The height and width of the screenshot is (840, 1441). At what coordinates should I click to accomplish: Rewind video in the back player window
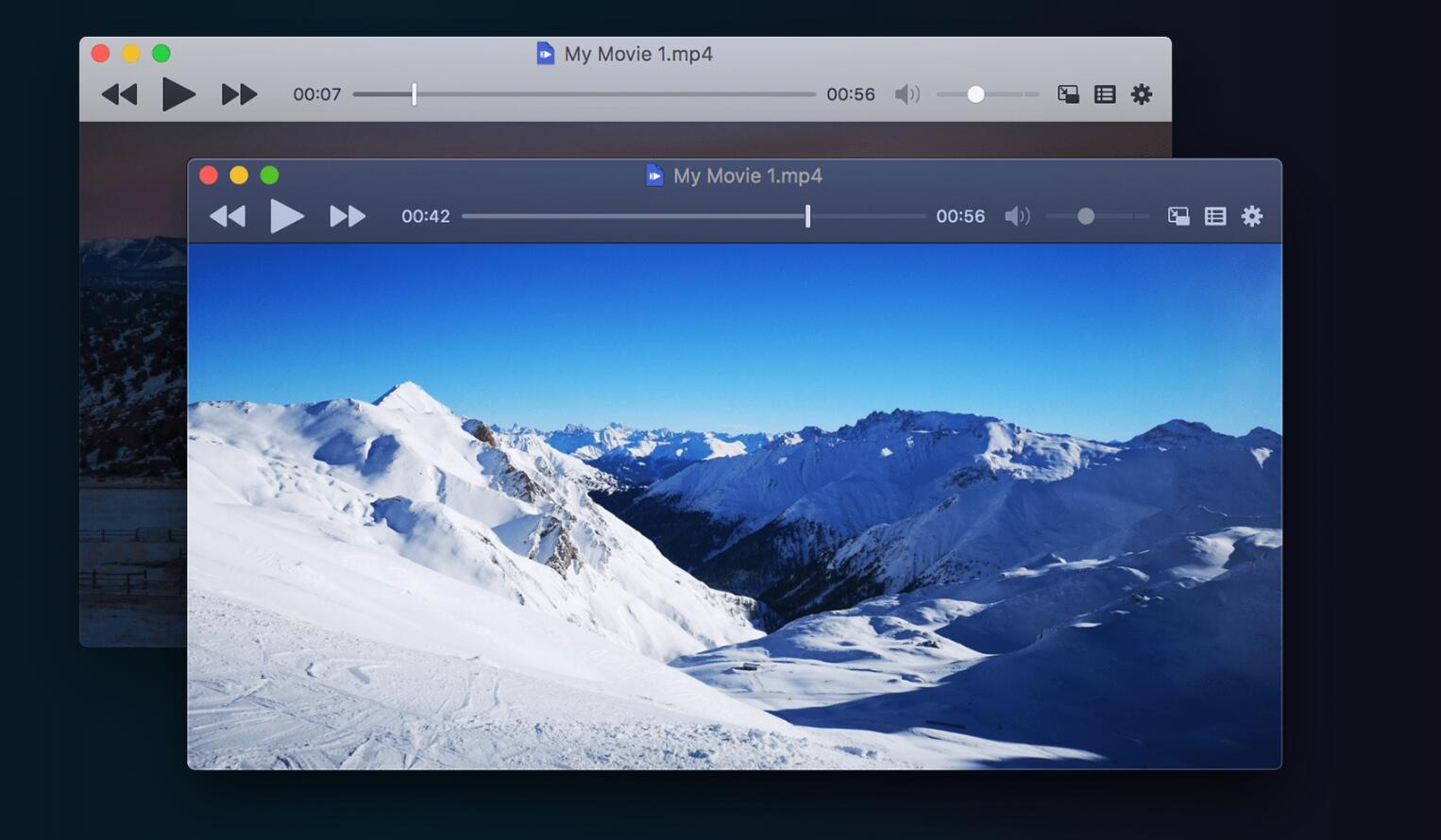[120, 94]
